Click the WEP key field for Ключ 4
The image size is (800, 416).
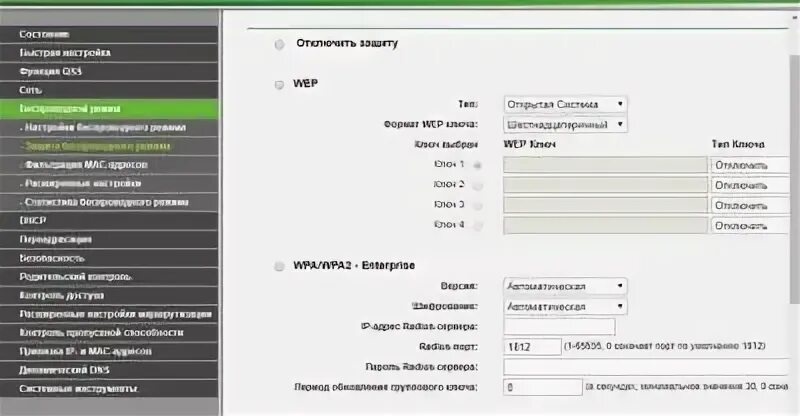pos(605,226)
